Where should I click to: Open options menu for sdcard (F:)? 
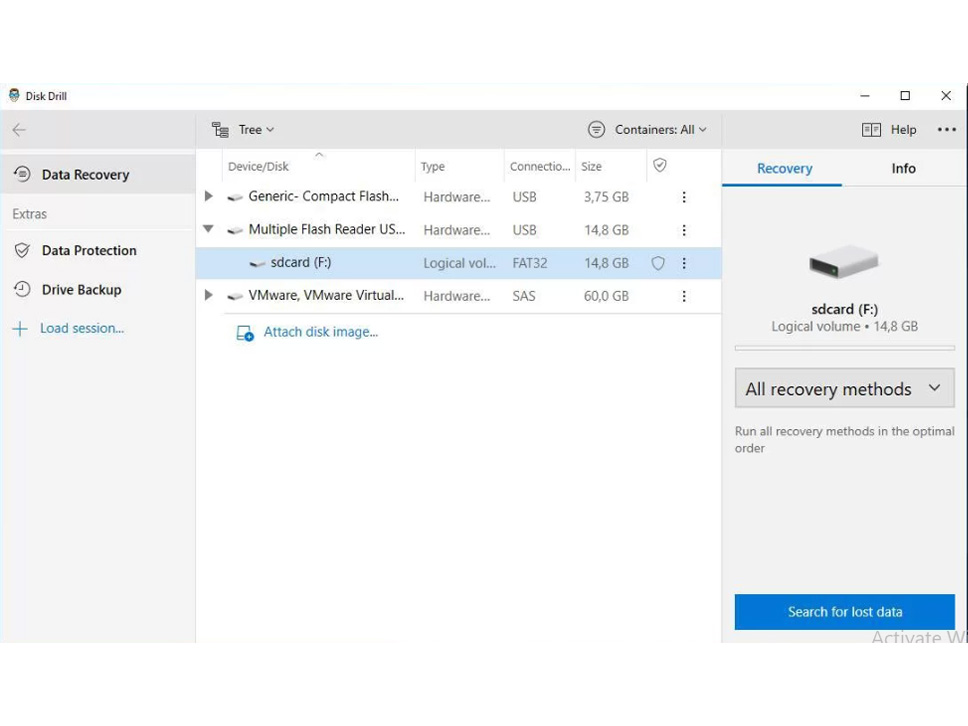coord(684,263)
